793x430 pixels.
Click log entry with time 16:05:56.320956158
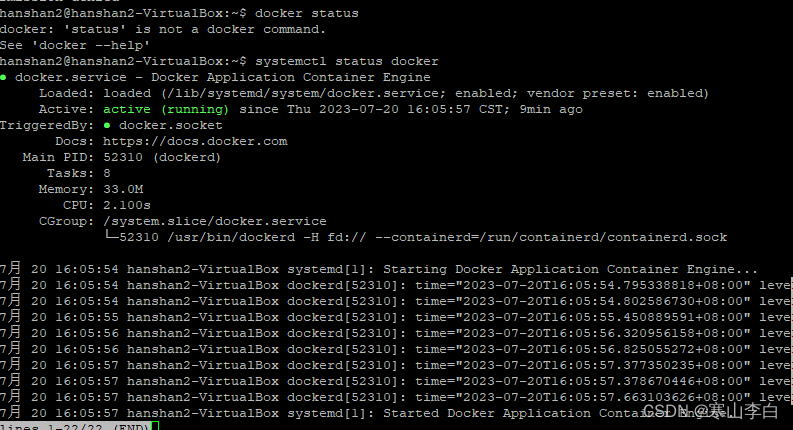click(394, 333)
